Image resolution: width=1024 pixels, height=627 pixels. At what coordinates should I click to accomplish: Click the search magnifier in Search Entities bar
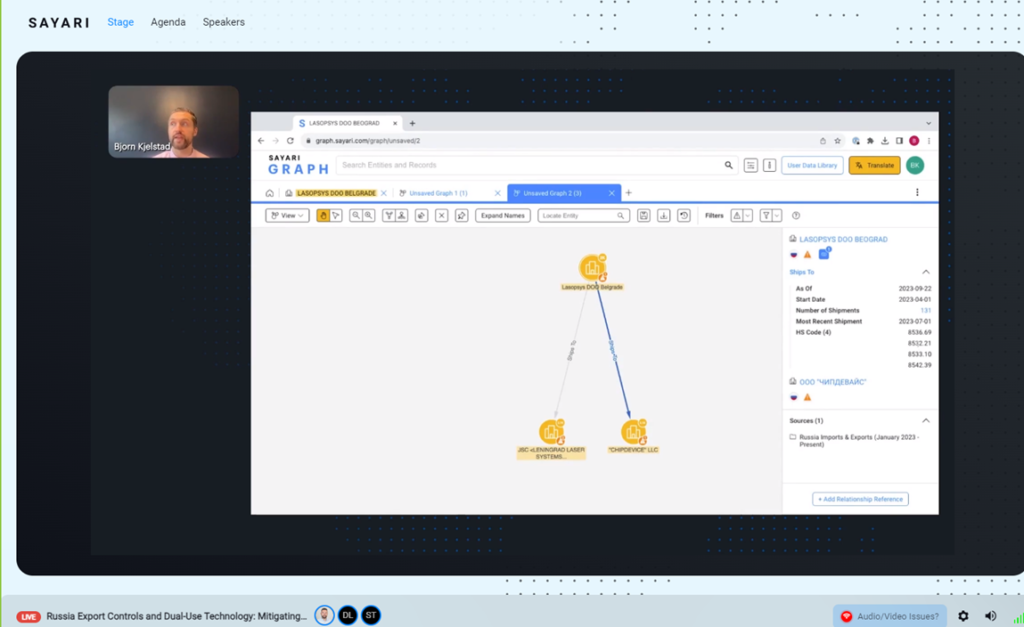tap(728, 165)
